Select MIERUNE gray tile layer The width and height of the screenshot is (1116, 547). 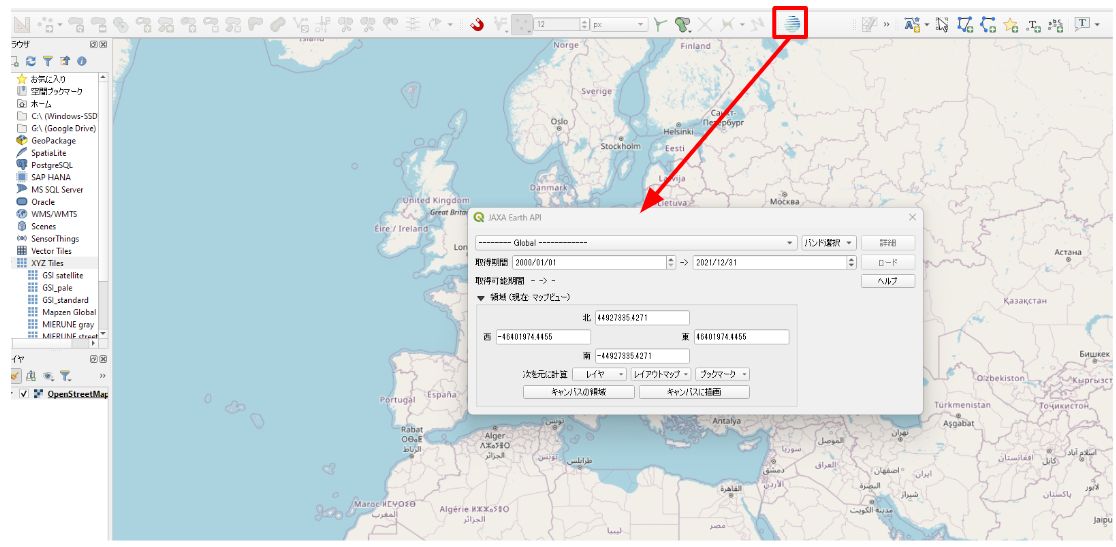click(68, 324)
